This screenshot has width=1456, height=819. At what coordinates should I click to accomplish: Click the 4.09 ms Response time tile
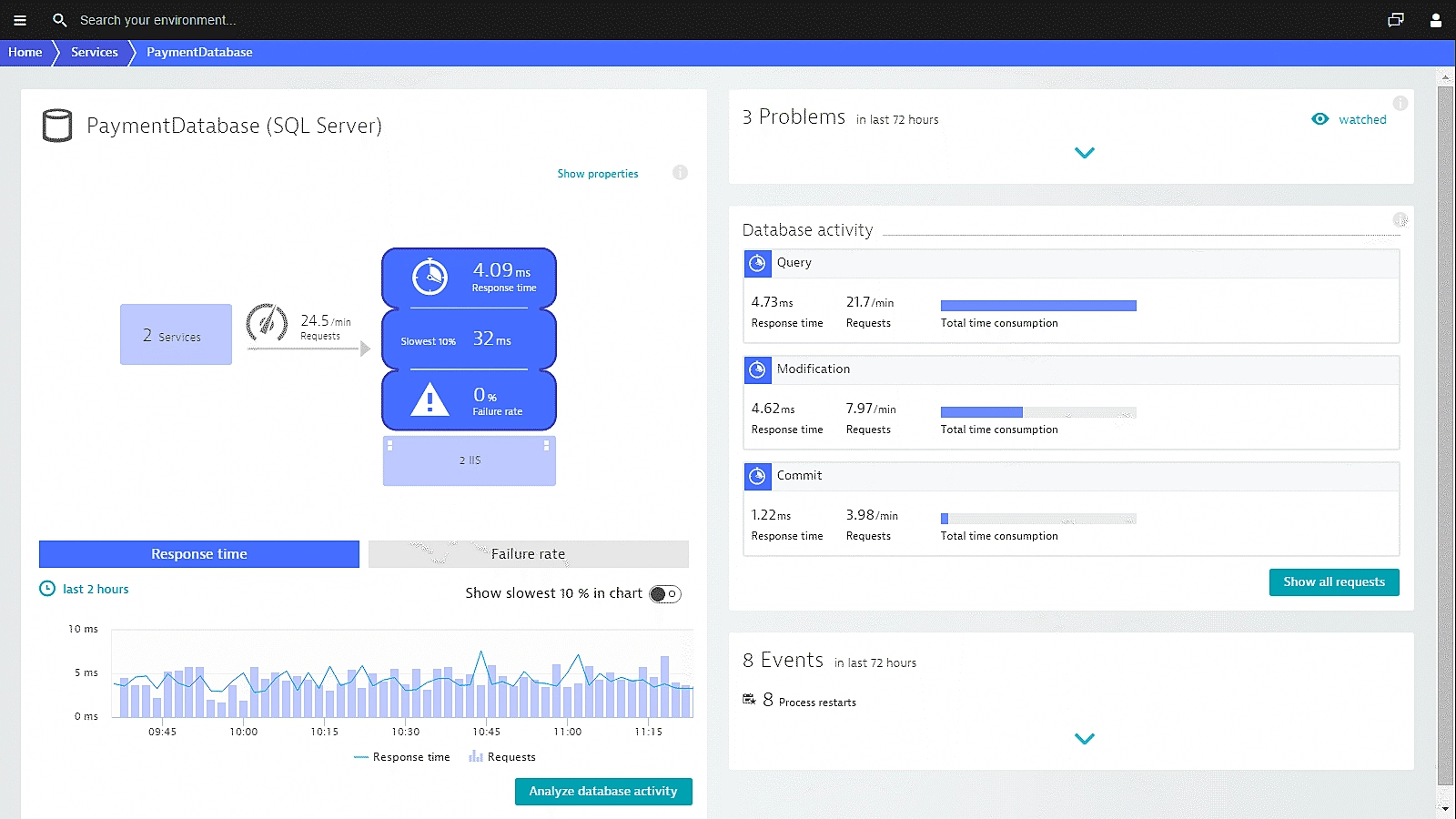point(469,278)
